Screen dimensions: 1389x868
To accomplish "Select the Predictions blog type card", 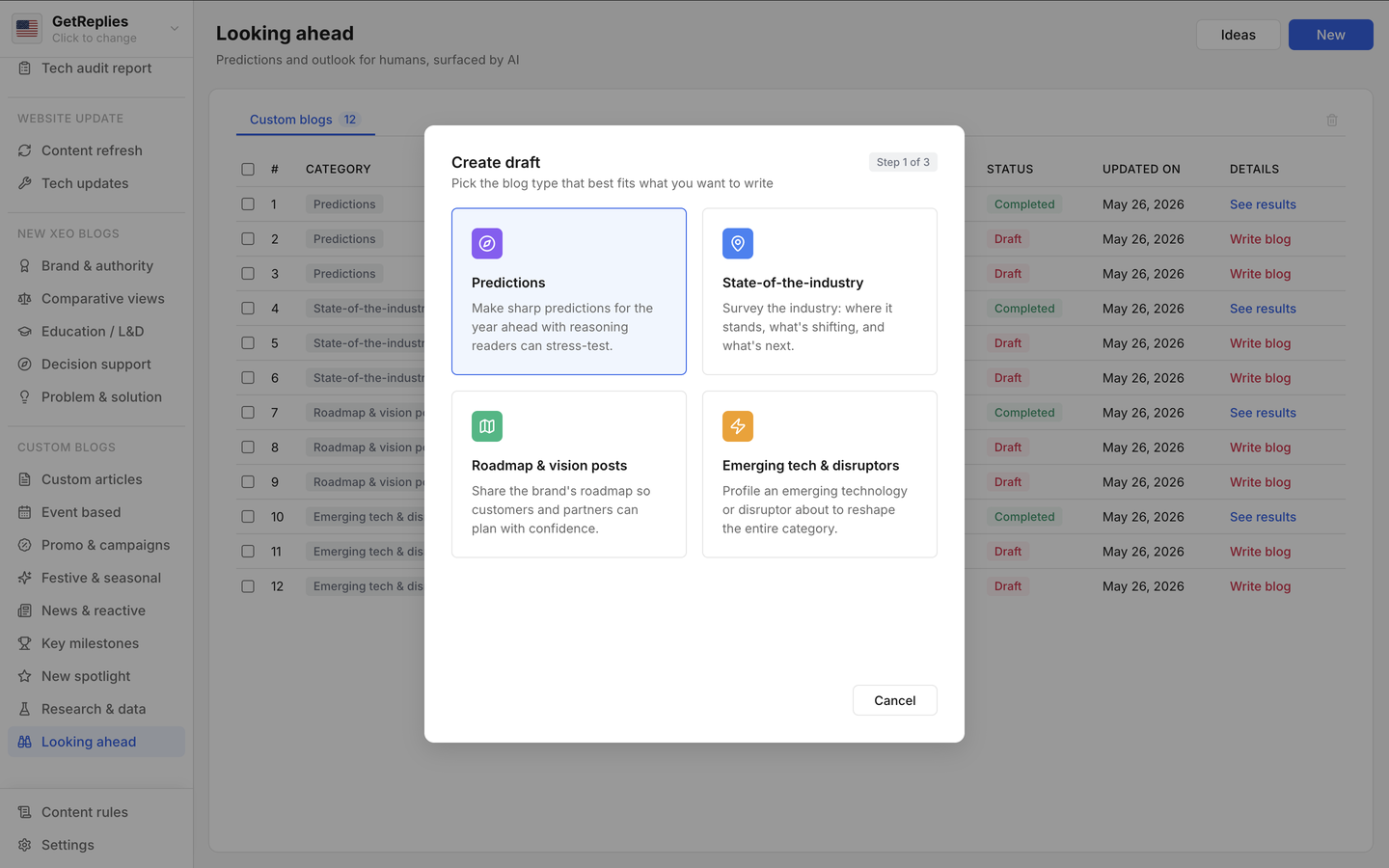I will (569, 291).
